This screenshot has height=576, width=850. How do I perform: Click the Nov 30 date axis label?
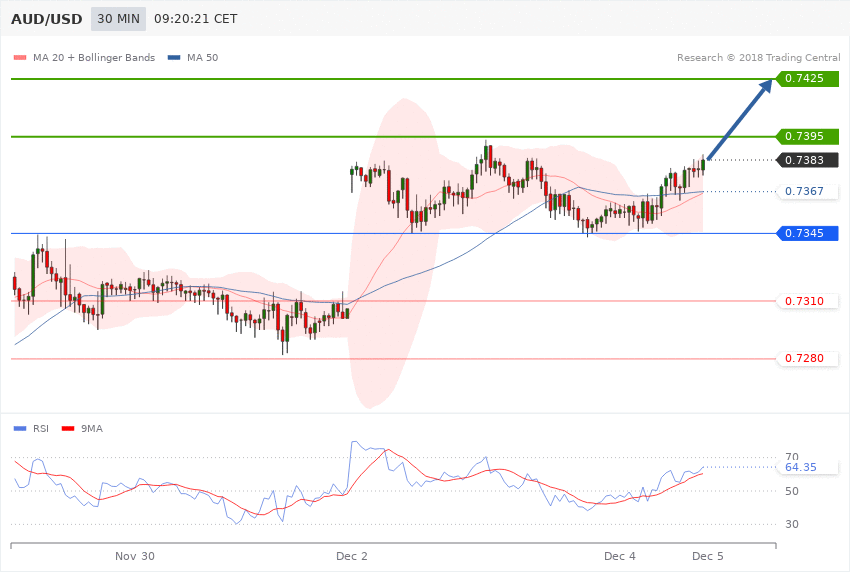click(135, 556)
